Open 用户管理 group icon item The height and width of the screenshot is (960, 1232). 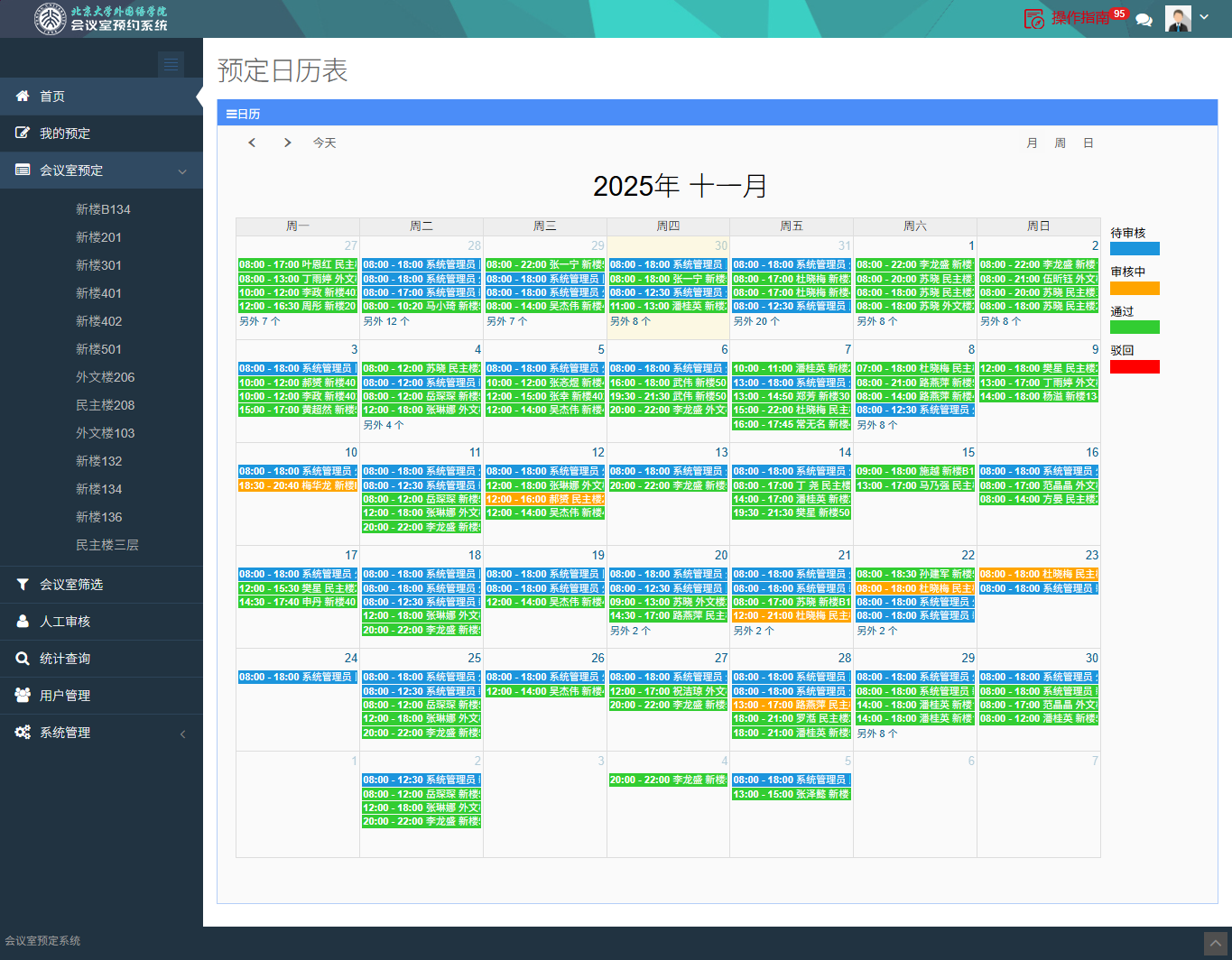(23, 696)
